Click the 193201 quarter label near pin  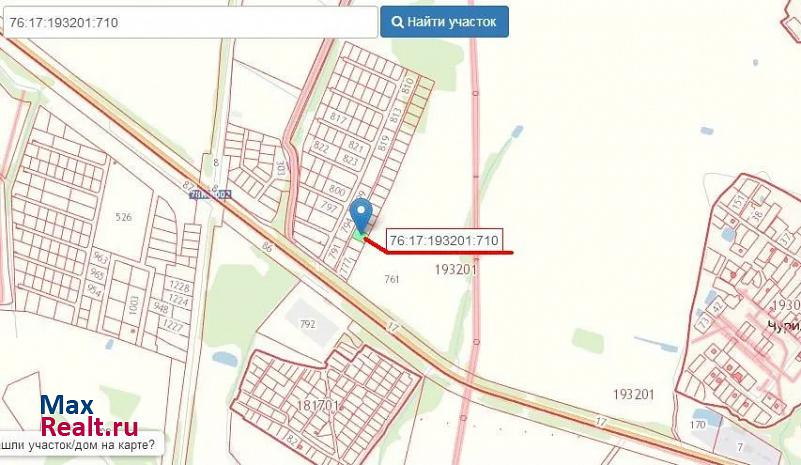point(456,269)
